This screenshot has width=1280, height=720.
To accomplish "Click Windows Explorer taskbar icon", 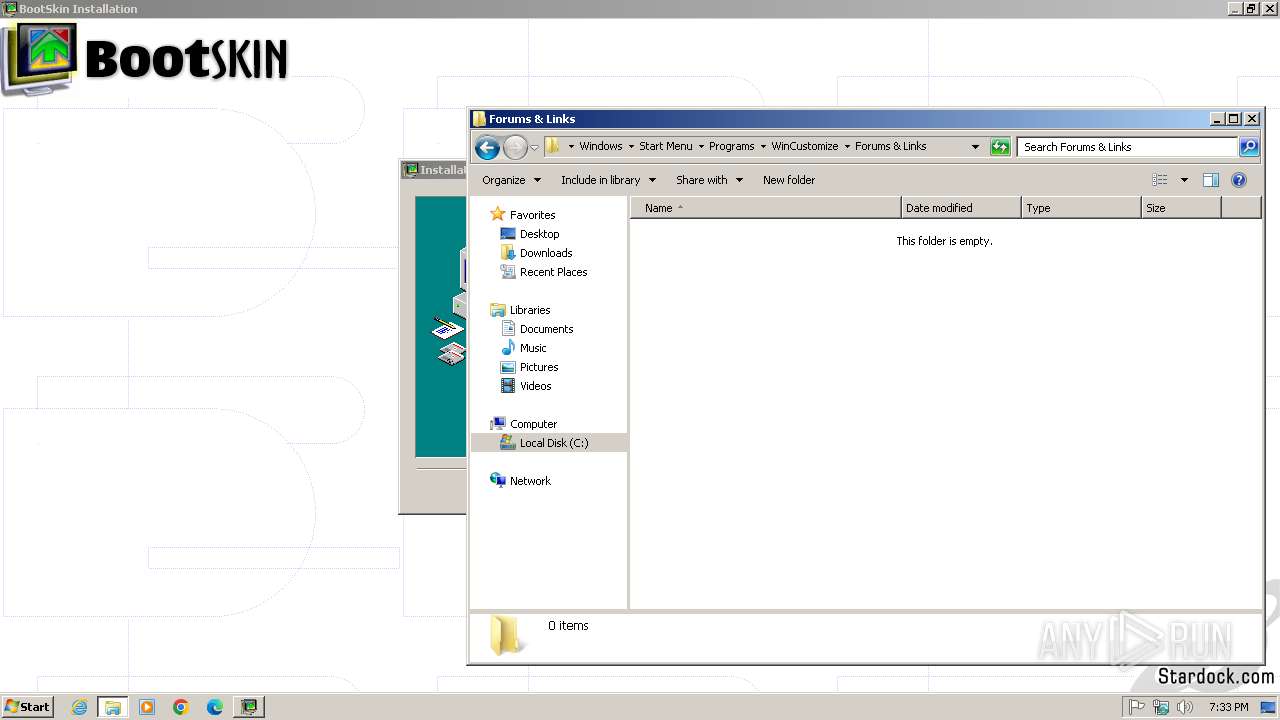I will point(113,707).
